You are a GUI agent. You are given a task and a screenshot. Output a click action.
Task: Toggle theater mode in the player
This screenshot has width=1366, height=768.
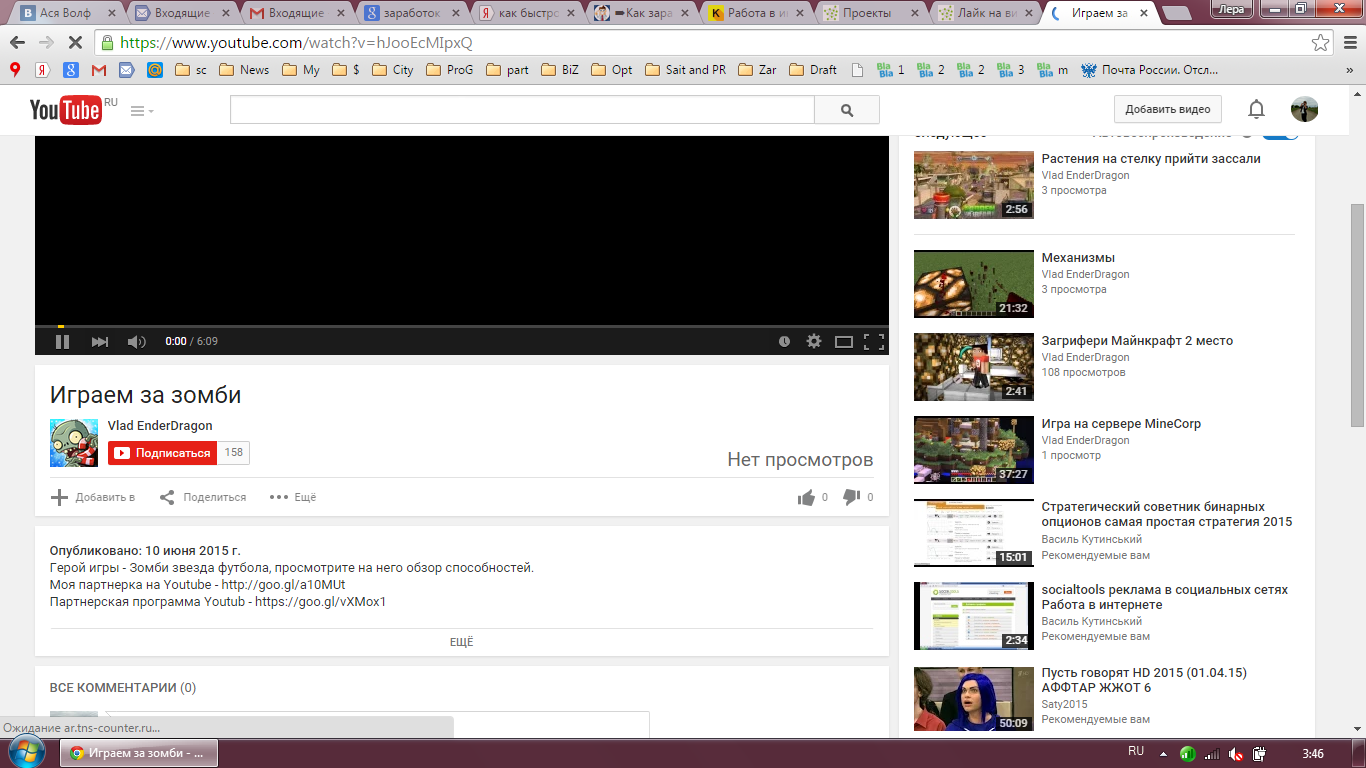pyautogui.click(x=844, y=341)
